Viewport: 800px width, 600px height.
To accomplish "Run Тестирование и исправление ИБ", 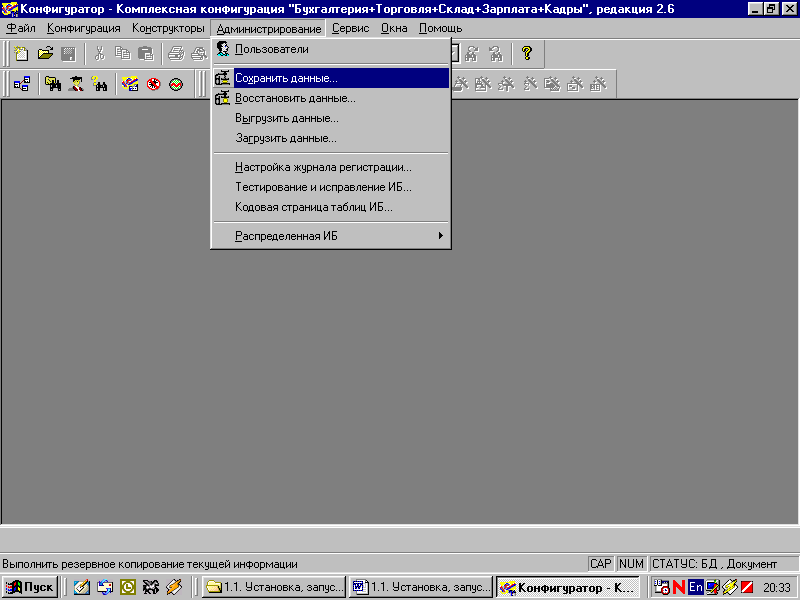I will tap(331, 187).
